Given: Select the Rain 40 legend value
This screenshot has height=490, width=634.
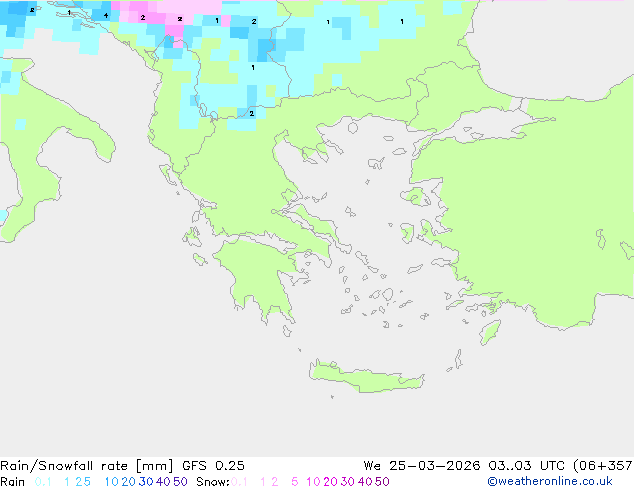Looking at the screenshot, I should 163,482.
